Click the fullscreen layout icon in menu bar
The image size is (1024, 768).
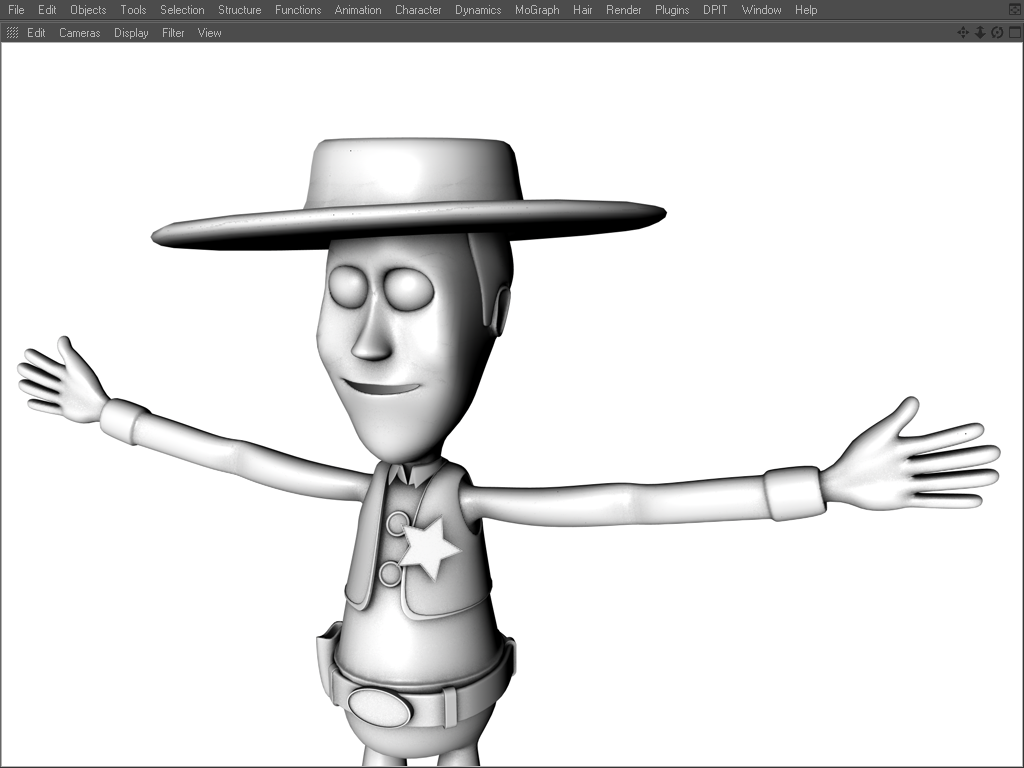tap(1015, 10)
